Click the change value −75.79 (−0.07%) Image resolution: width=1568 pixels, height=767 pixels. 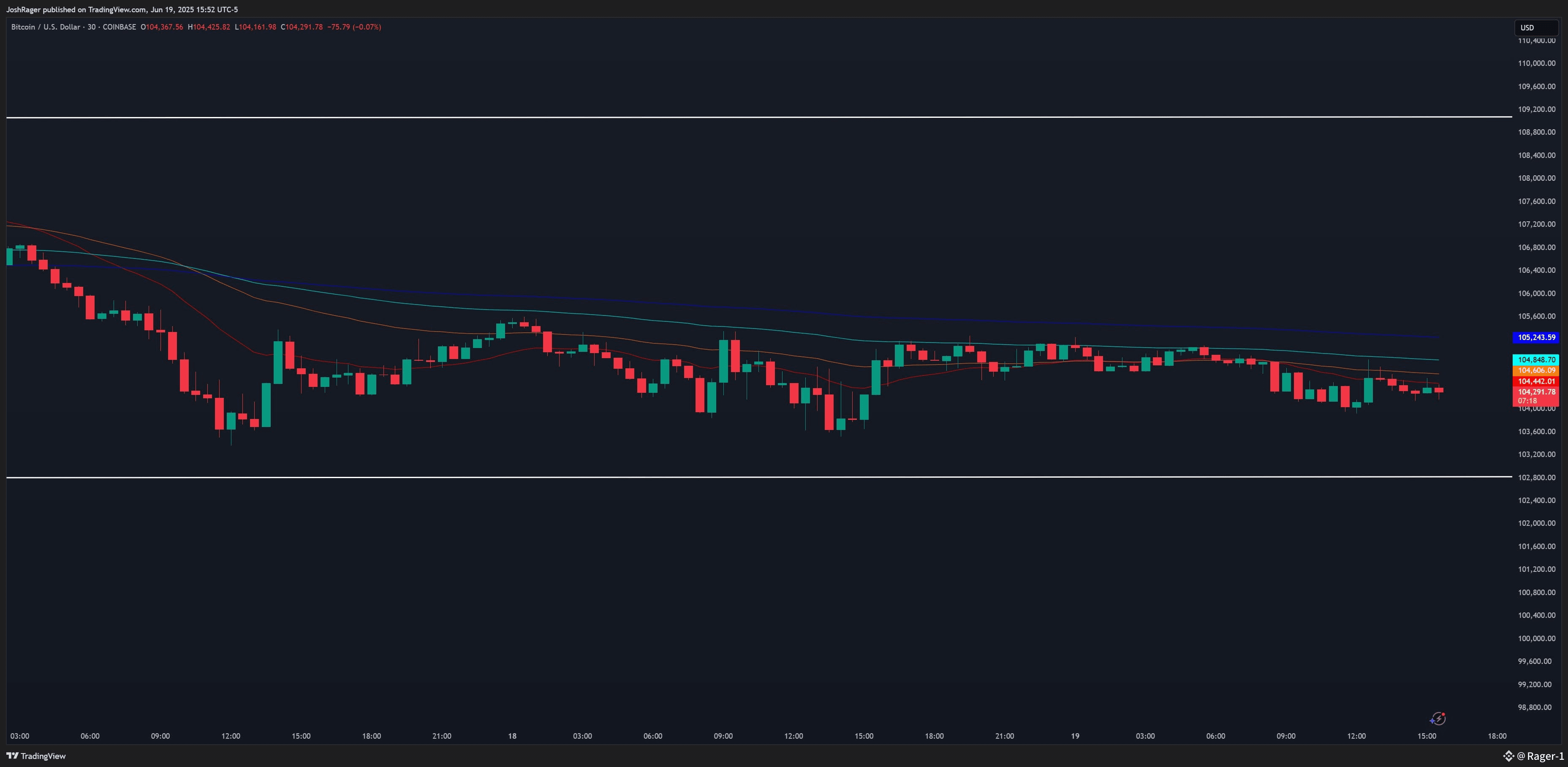pyautogui.click(x=354, y=27)
